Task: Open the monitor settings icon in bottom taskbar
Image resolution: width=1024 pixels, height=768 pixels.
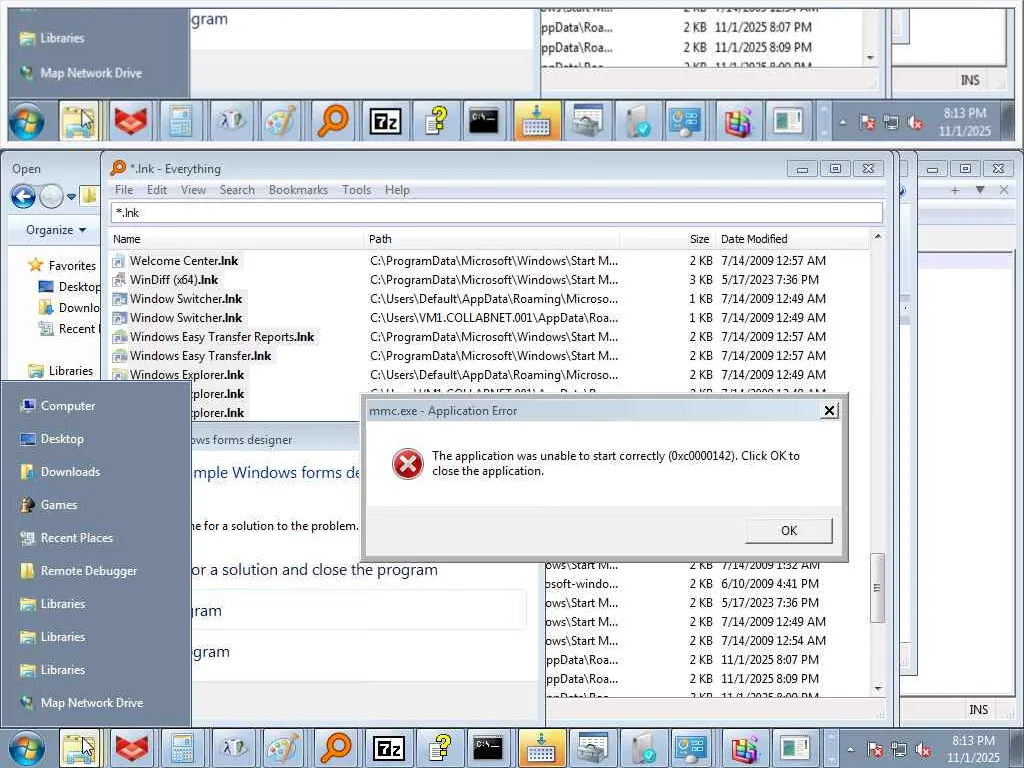Action: (692, 748)
